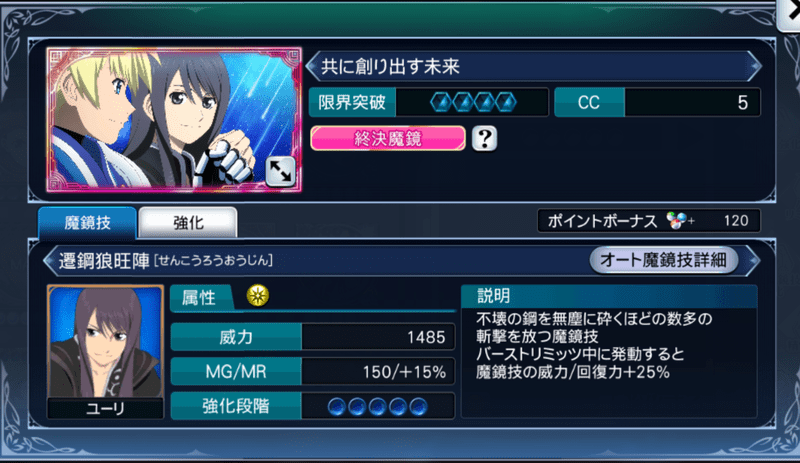Click the yellow light attribute icon
The height and width of the screenshot is (463, 800).
point(258,296)
